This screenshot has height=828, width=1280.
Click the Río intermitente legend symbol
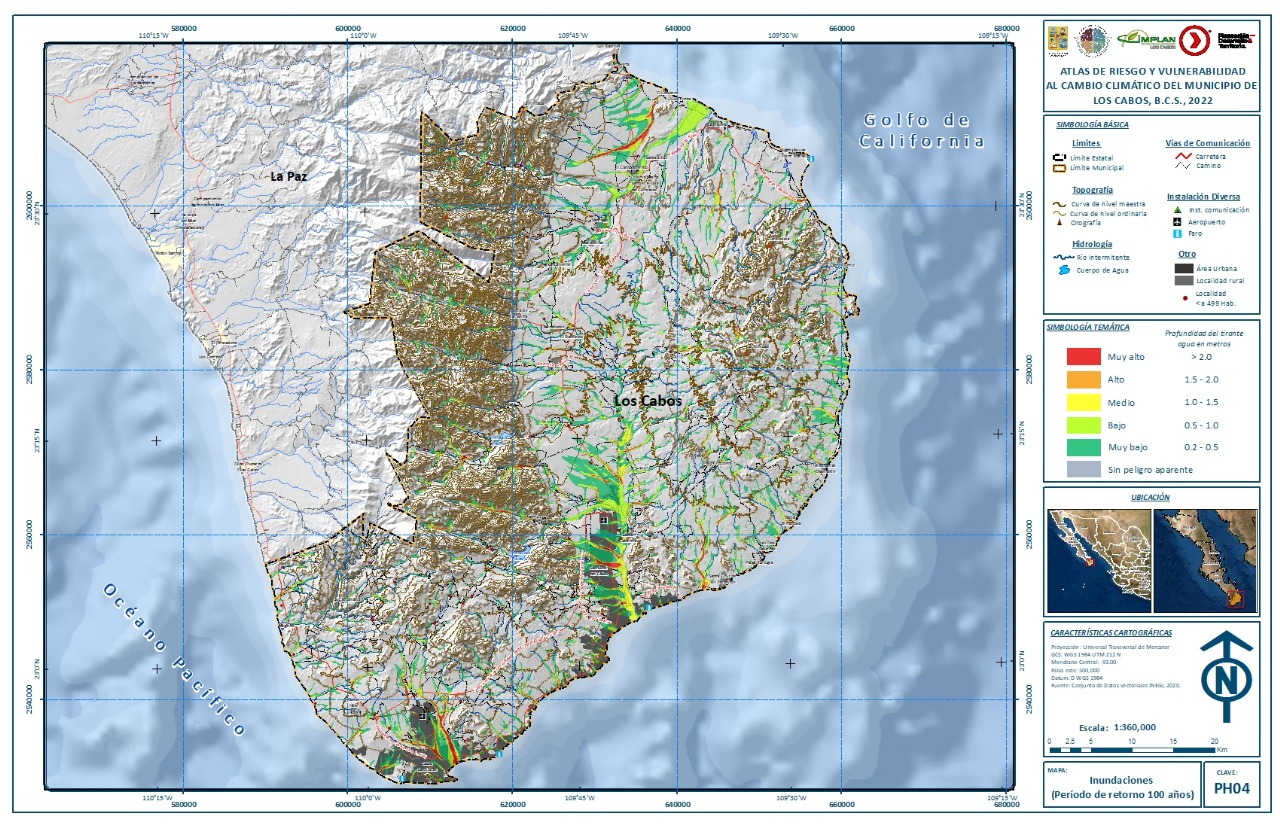(x=1062, y=257)
